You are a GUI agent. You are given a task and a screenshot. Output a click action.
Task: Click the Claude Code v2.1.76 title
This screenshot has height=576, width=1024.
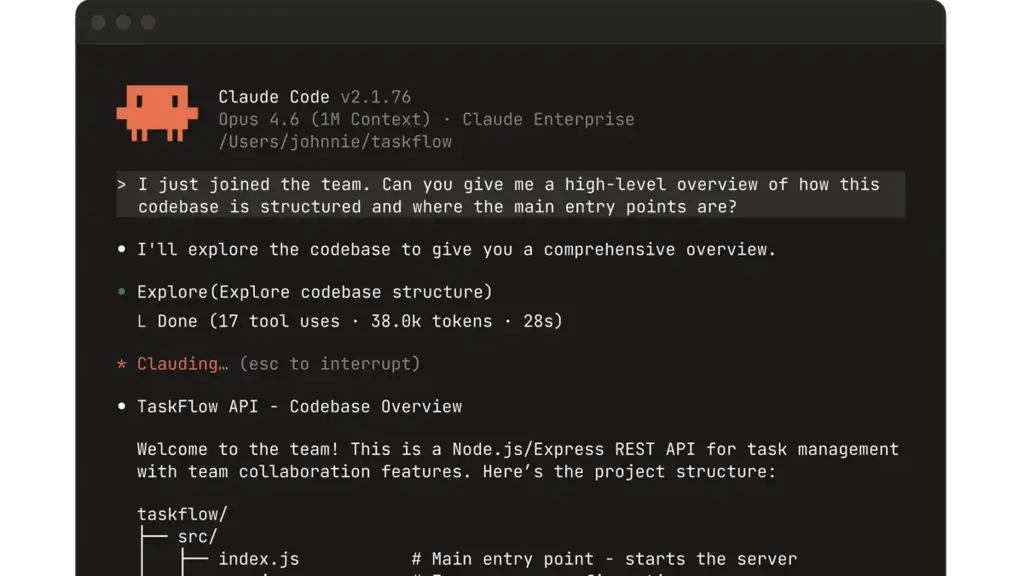click(x=314, y=97)
